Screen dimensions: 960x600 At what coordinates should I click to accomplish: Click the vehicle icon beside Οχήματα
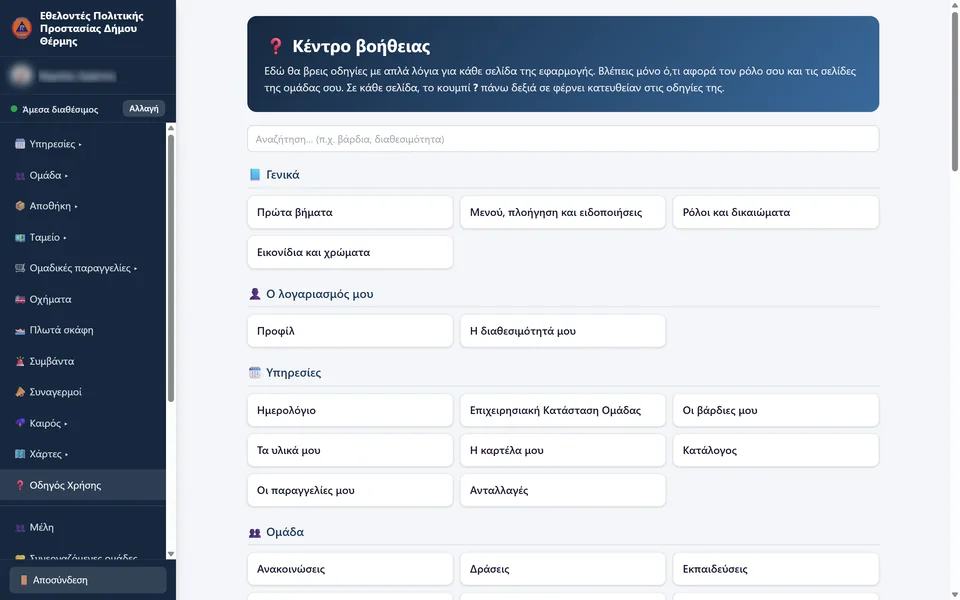click(x=20, y=299)
